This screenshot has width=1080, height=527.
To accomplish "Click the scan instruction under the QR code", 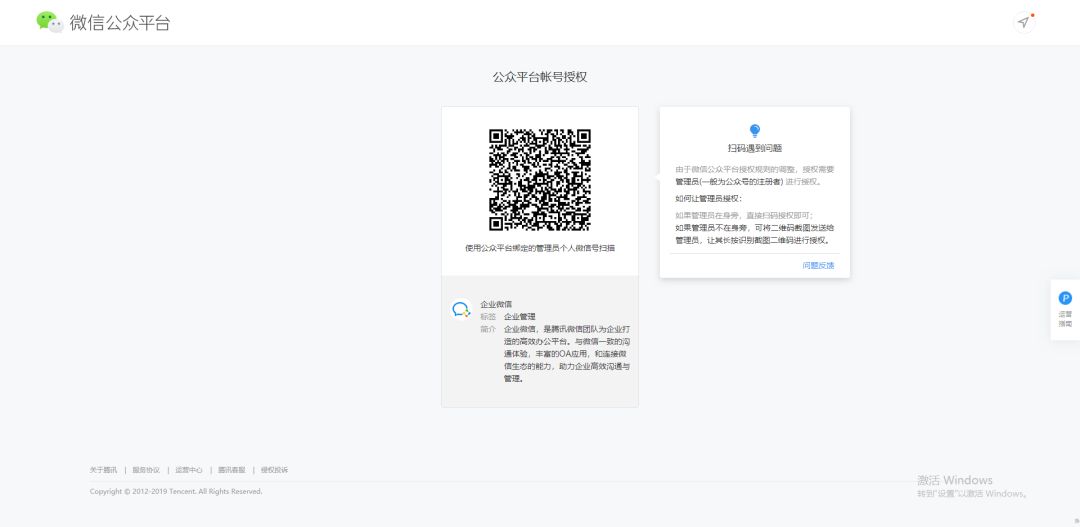I will (540, 248).
